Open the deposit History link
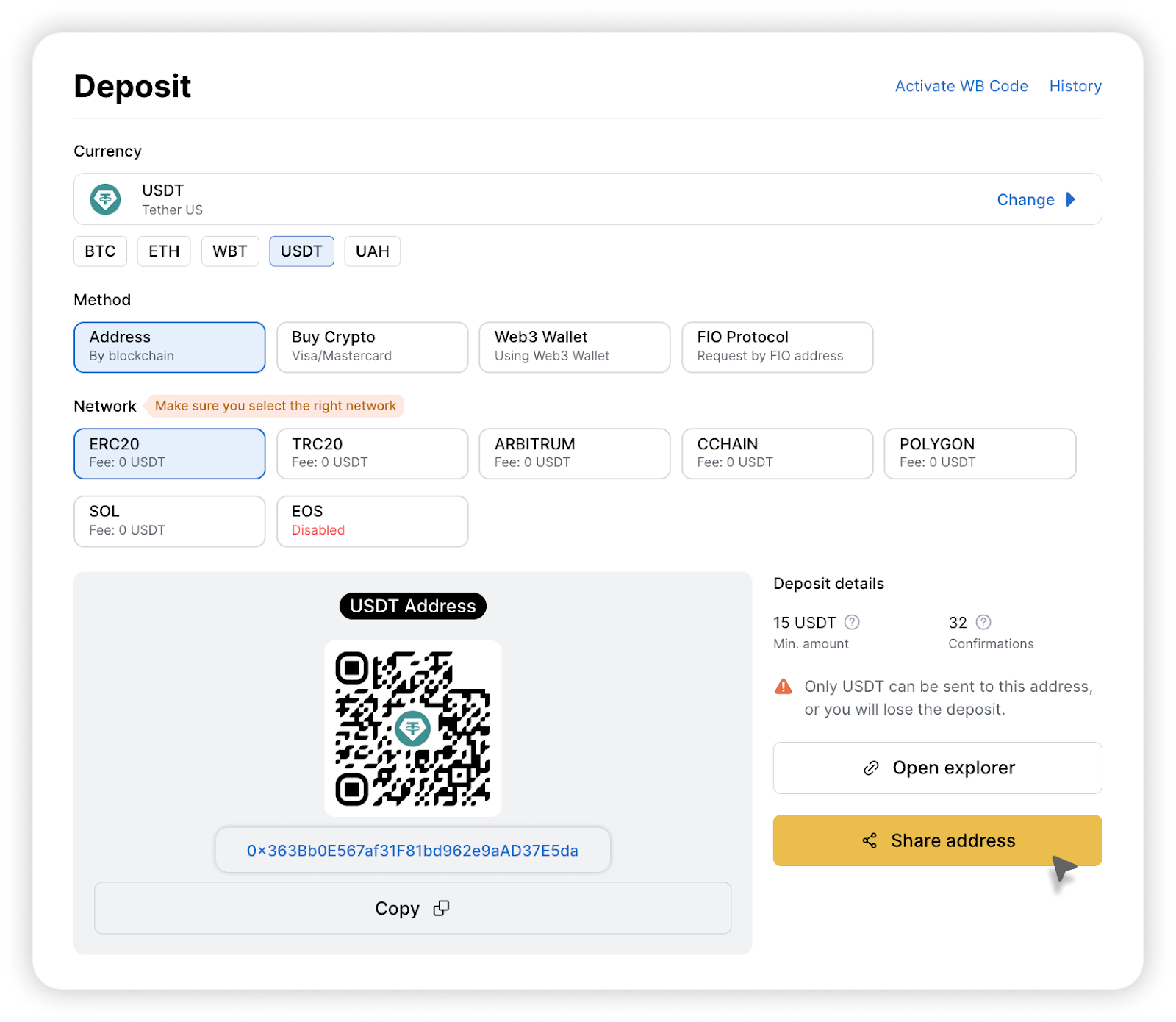 [1075, 86]
